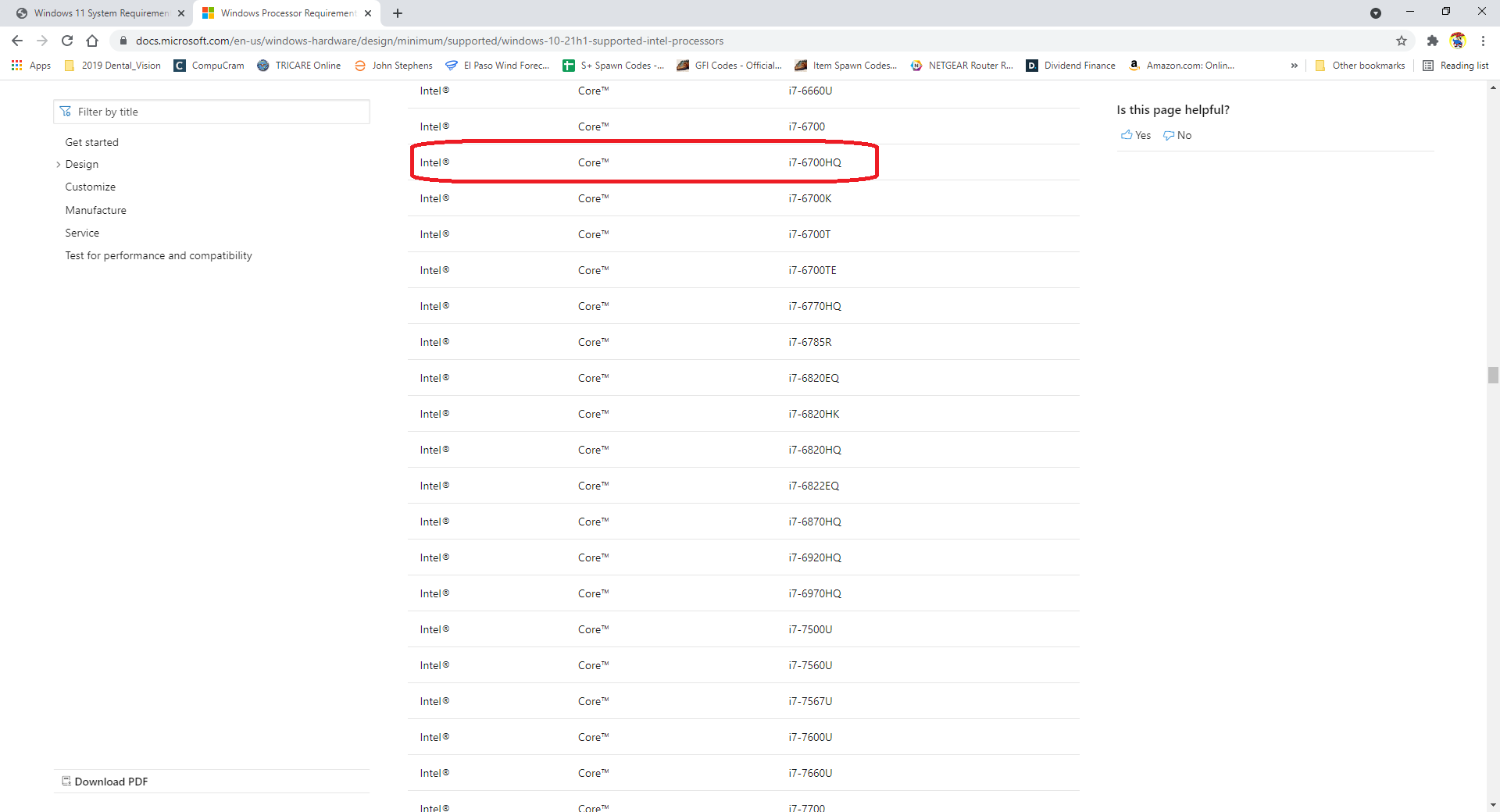Select the i7-6700TE processor cell
This screenshot has height=812, width=1500.
[812, 270]
